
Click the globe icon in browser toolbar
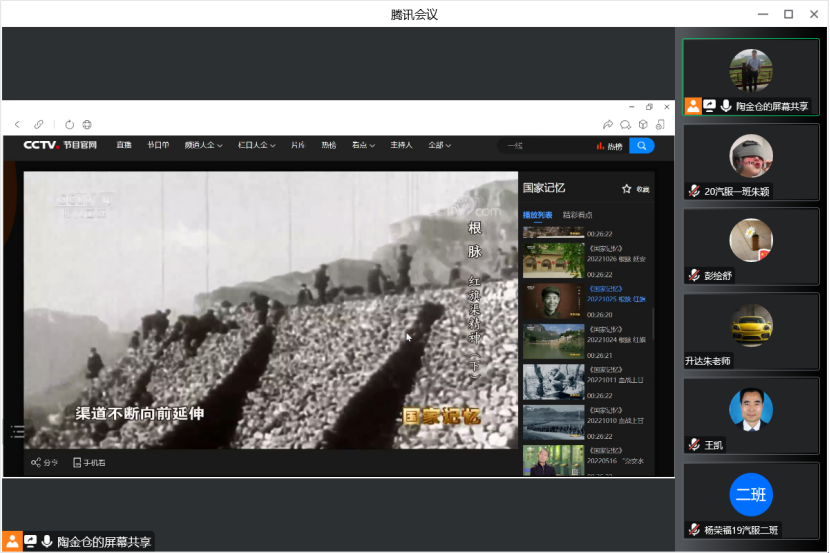(x=87, y=125)
